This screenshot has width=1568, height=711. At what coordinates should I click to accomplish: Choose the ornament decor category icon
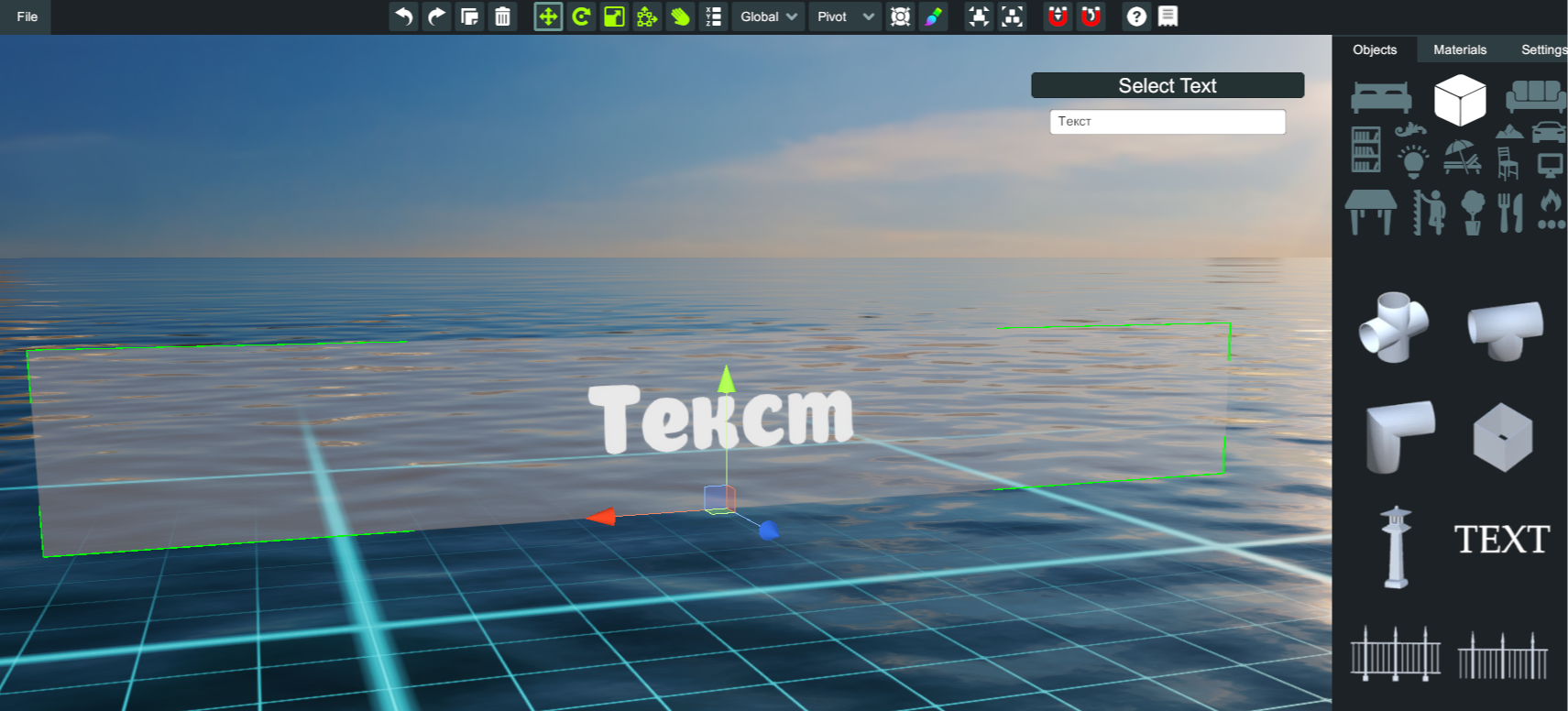1411,130
